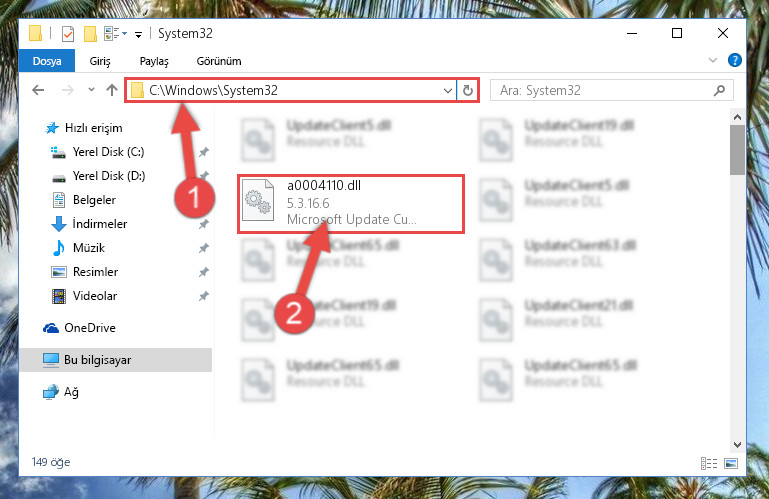
Task: Click the İndirmeler blue download arrow icon
Action: [58, 224]
